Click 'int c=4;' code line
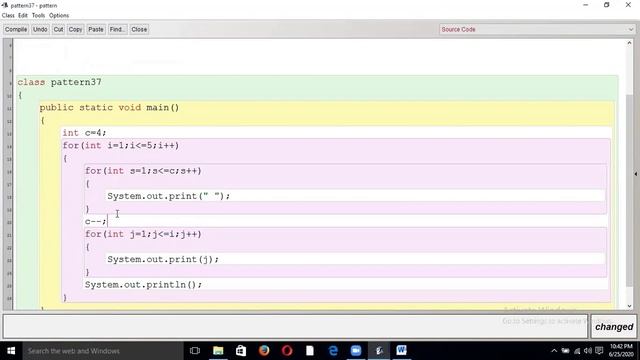Screen dimensions: 640x360 84,133
